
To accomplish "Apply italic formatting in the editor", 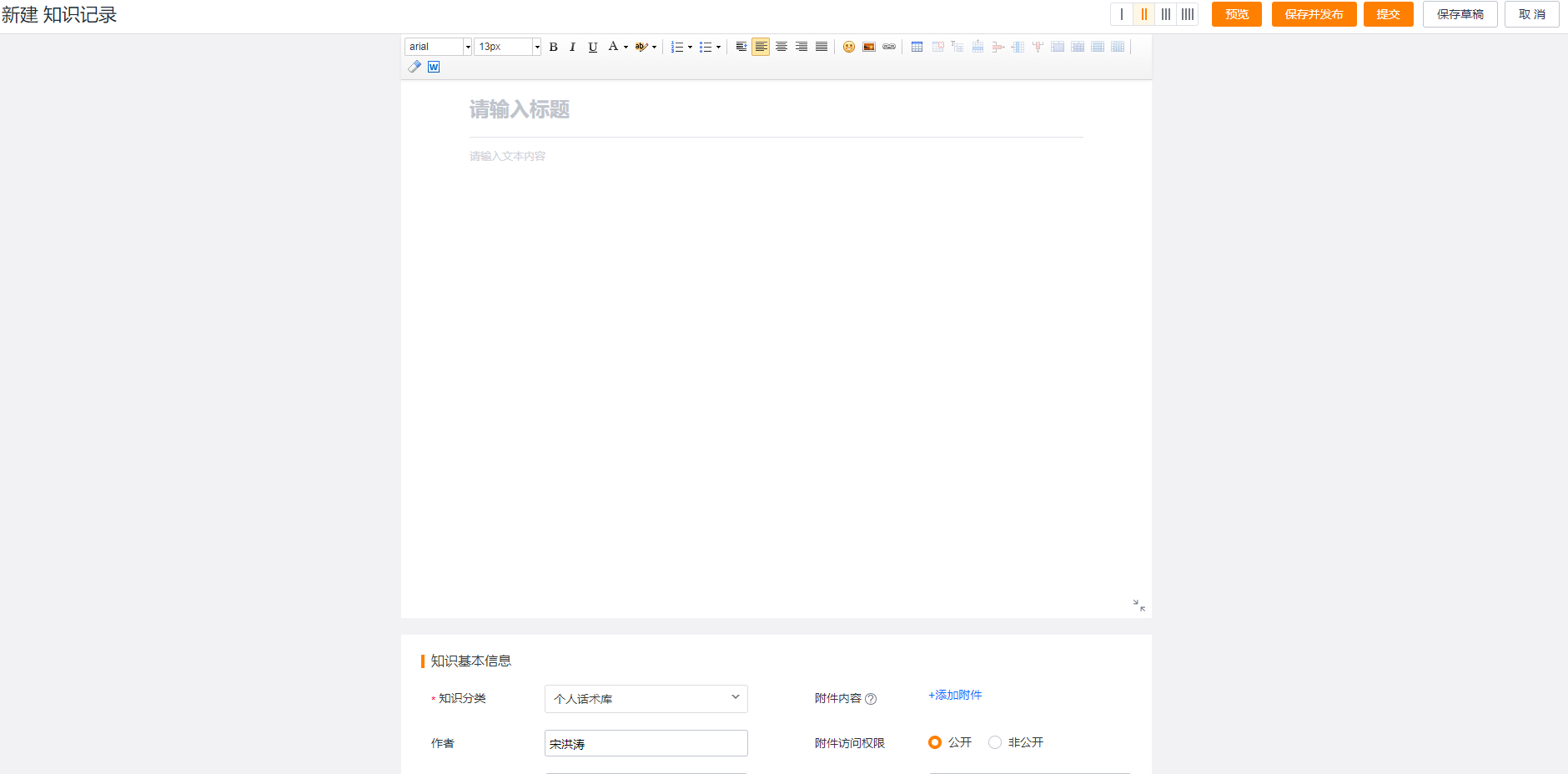I will (x=572, y=47).
